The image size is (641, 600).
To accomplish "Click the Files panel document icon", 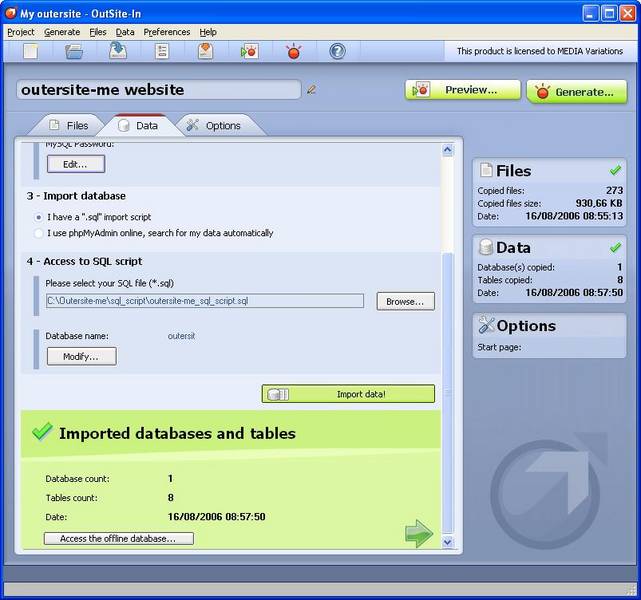I will (x=486, y=170).
